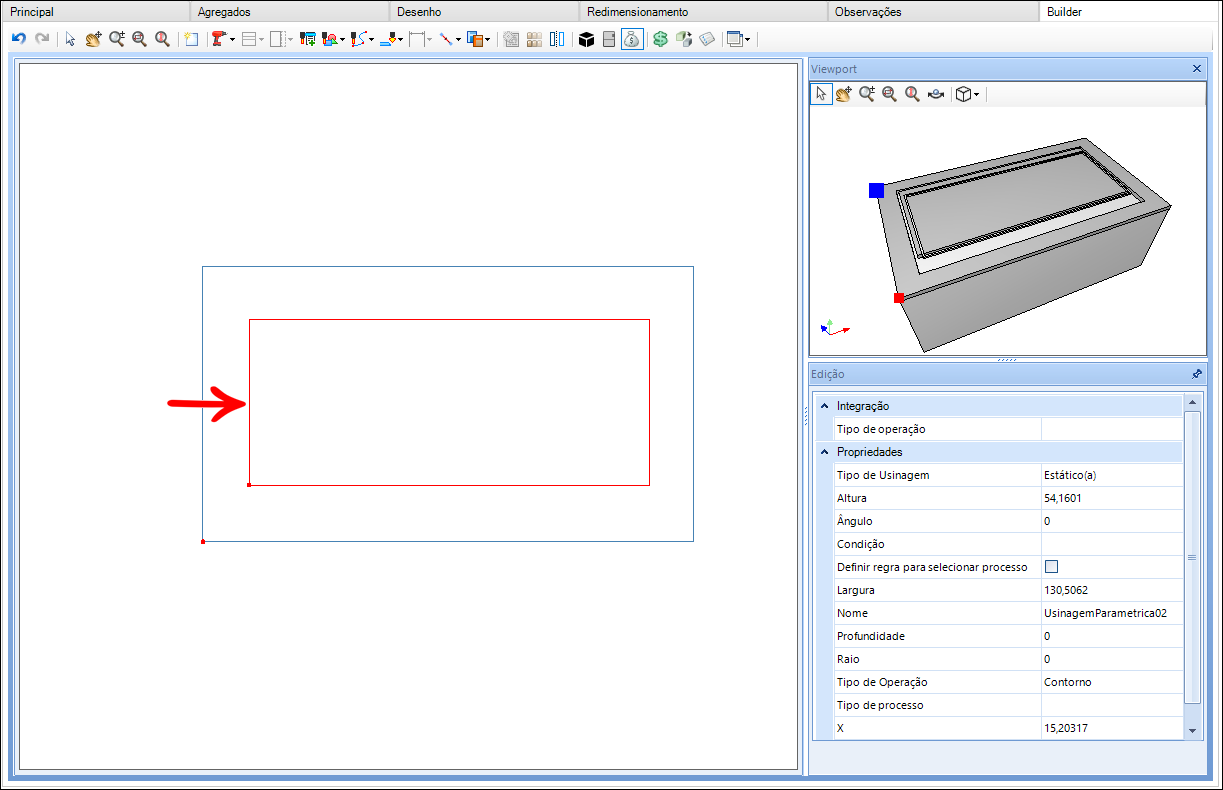Click the drill tool icon
1223x790 pixels.
pyautogui.click(x=218, y=39)
